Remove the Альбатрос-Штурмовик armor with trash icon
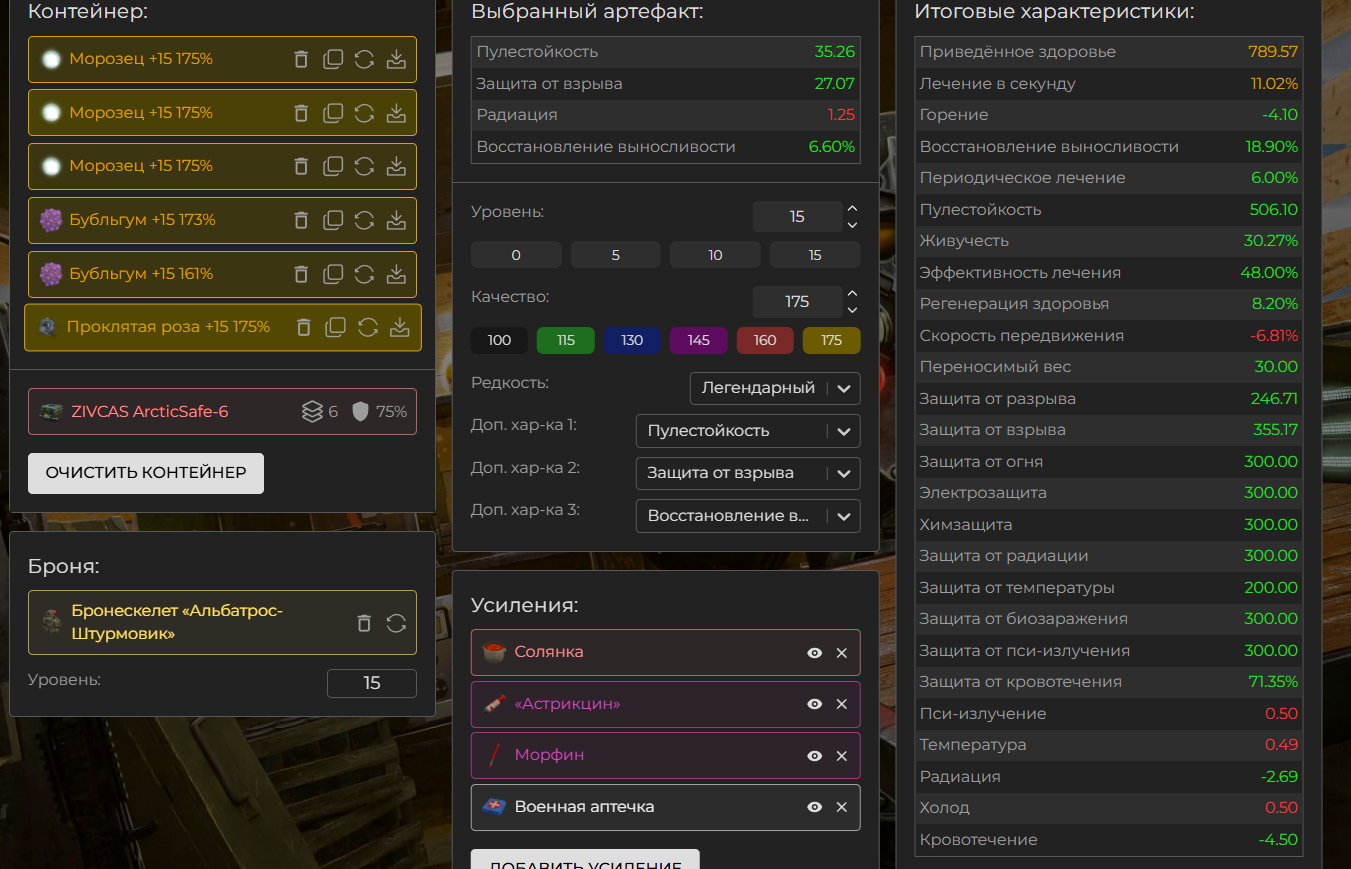This screenshot has width=1351, height=869. (x=364, y=623)
